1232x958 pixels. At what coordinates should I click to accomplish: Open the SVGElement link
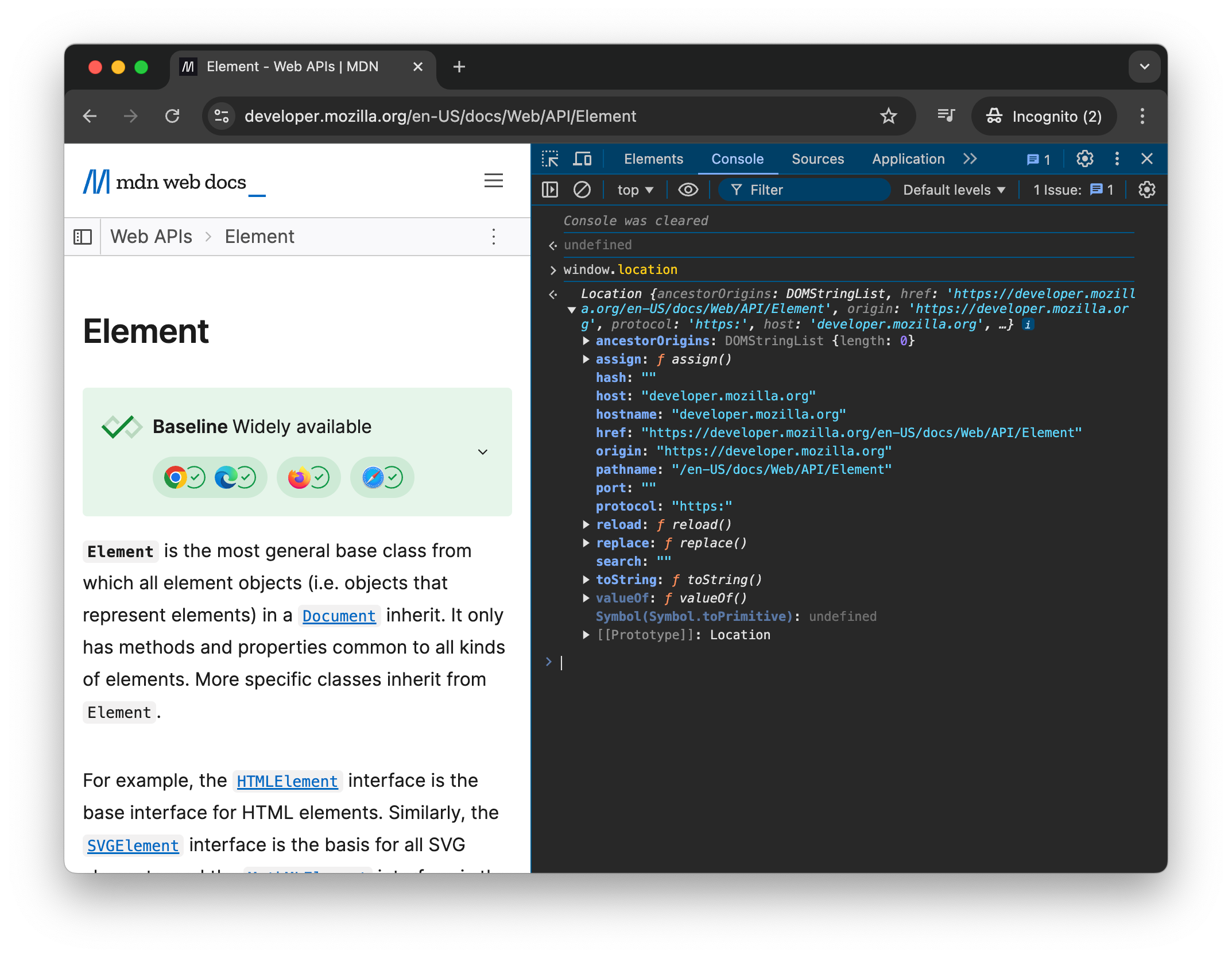(133, 846)
